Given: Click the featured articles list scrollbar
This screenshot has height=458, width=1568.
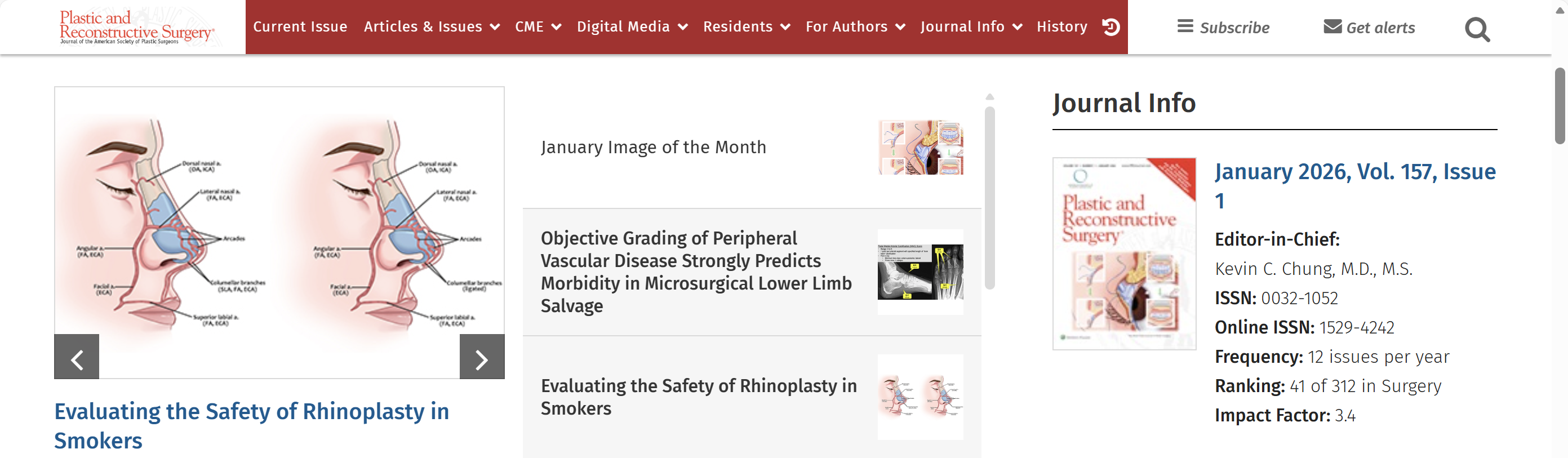Looking at the screenshot, I should pyautogui.click(x=990, y=198).
